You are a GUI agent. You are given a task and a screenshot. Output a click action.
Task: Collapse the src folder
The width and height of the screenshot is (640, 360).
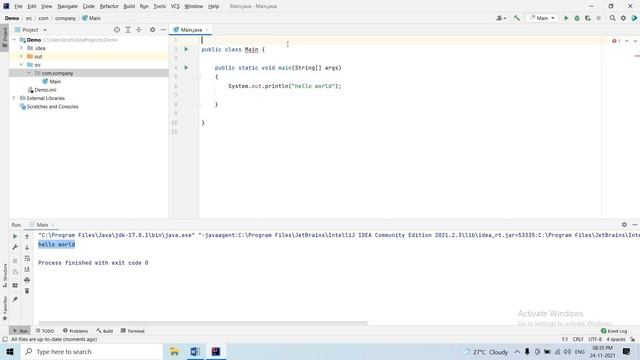pyautogui.click(x=22, y=65)
